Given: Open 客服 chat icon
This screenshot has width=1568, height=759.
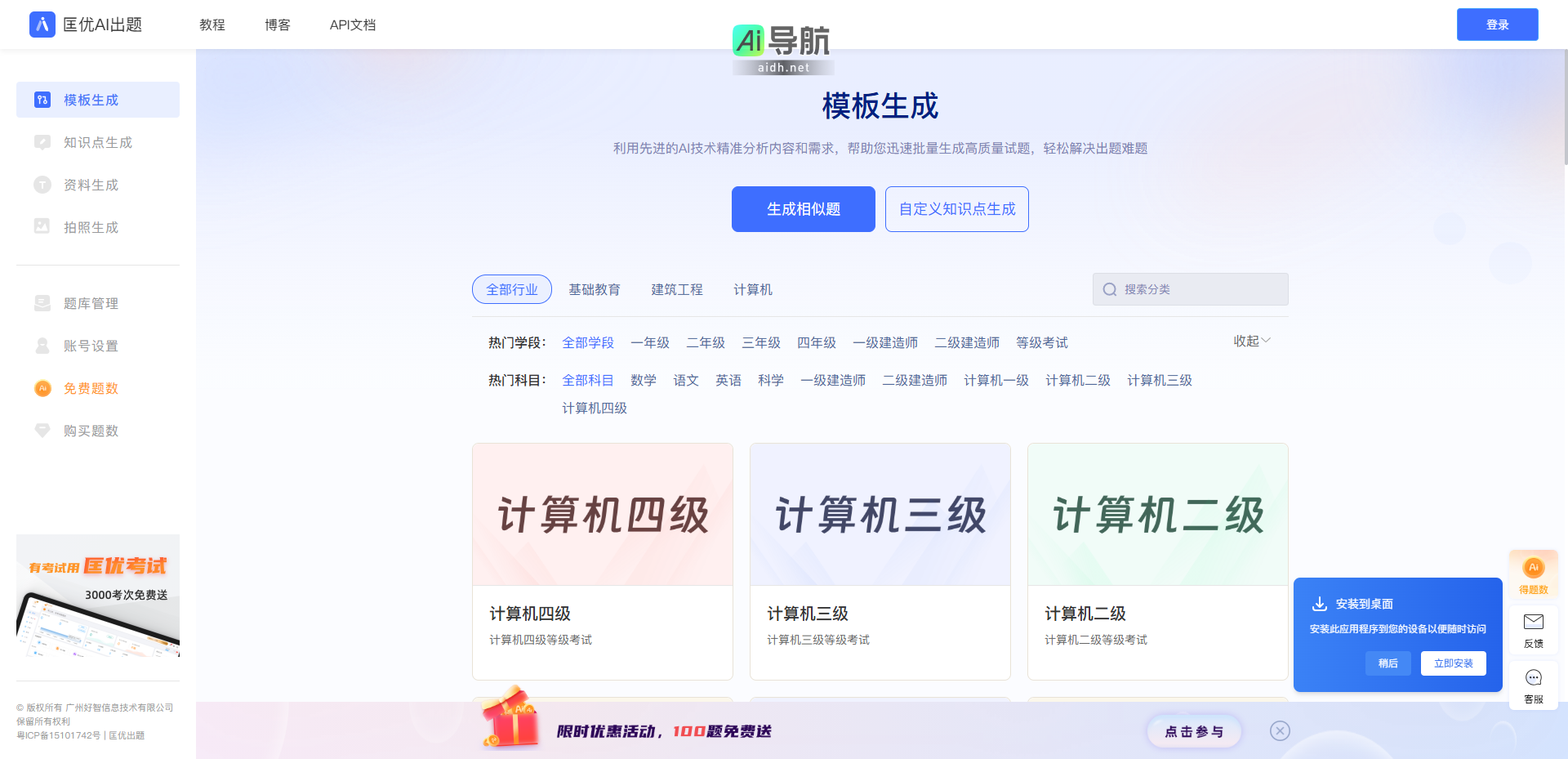Looking at the screenshot, I should click(1533, 678).
